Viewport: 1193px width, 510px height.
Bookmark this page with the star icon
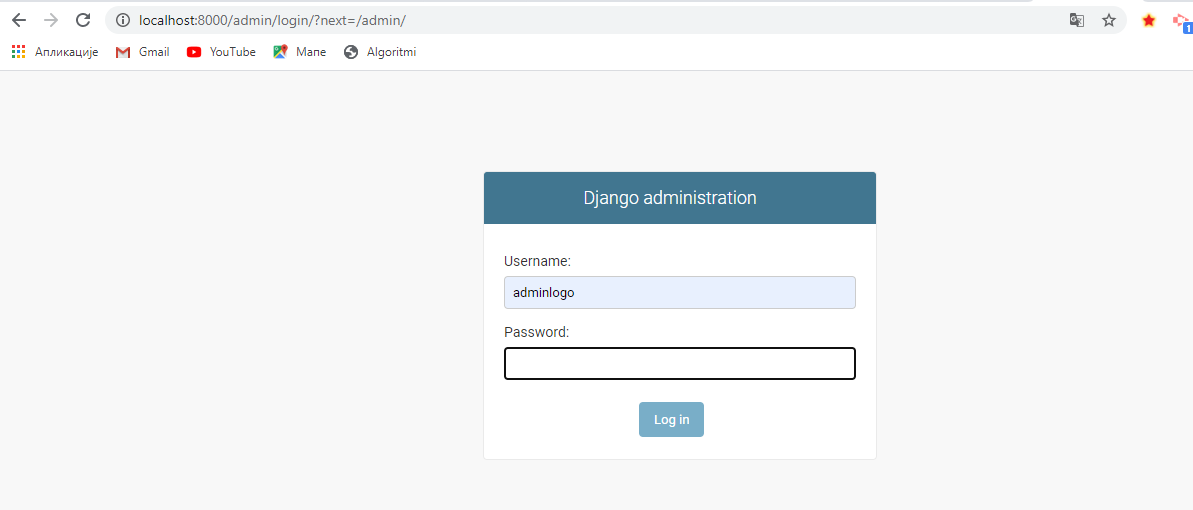1109,21
